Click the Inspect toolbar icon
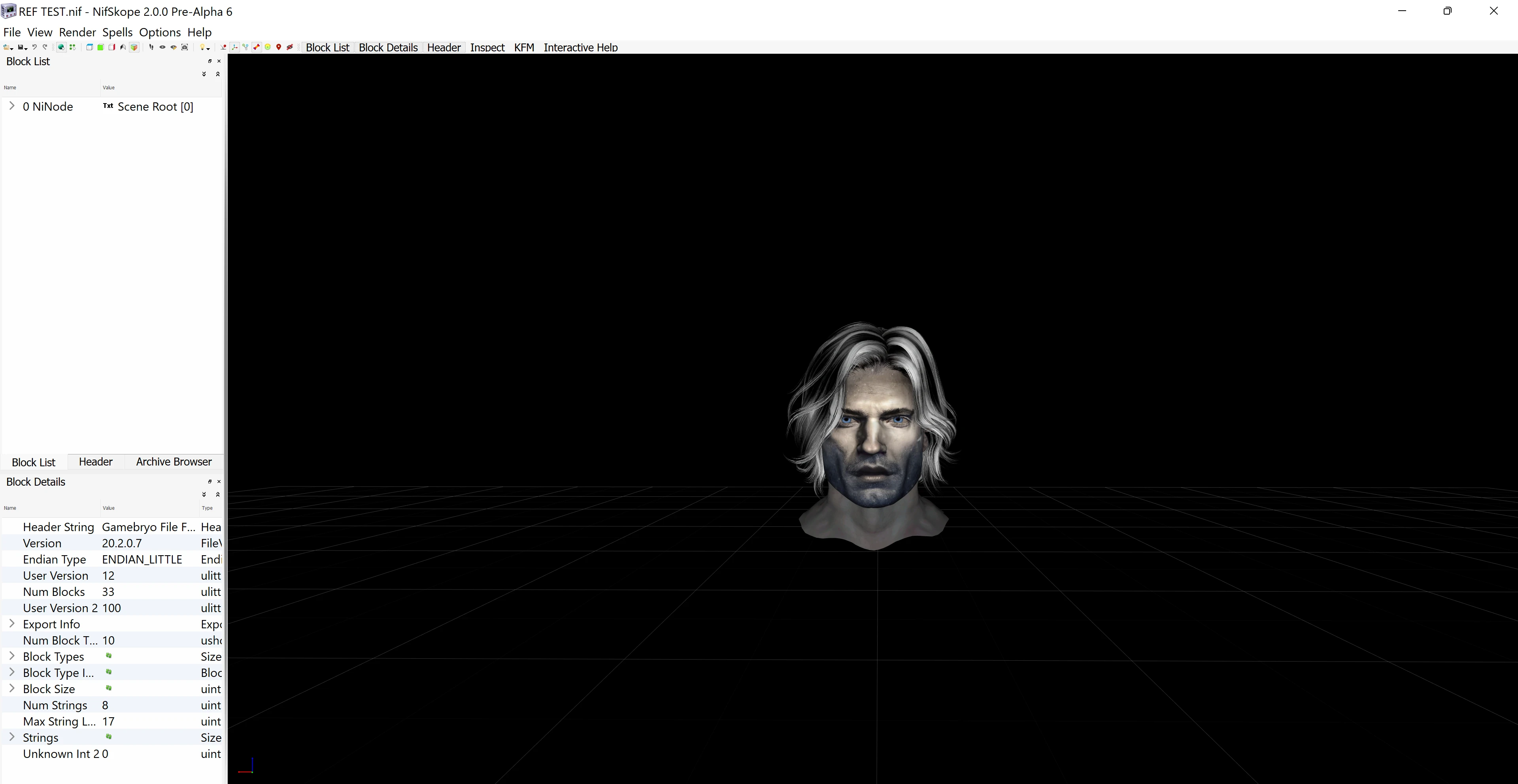Image resolution: width=1518 pixels, height=784 pixels. 487,47
